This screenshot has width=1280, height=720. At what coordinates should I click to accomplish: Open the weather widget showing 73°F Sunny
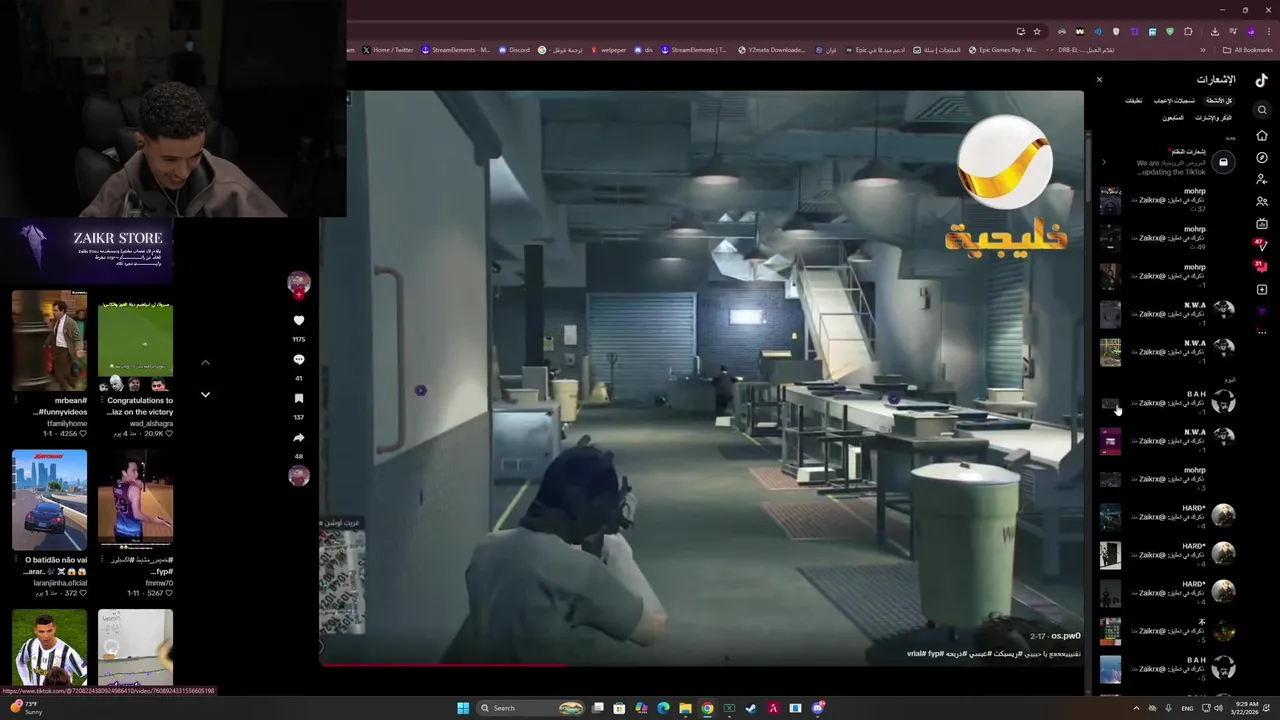pyautogui.click(x=27, y=708)
